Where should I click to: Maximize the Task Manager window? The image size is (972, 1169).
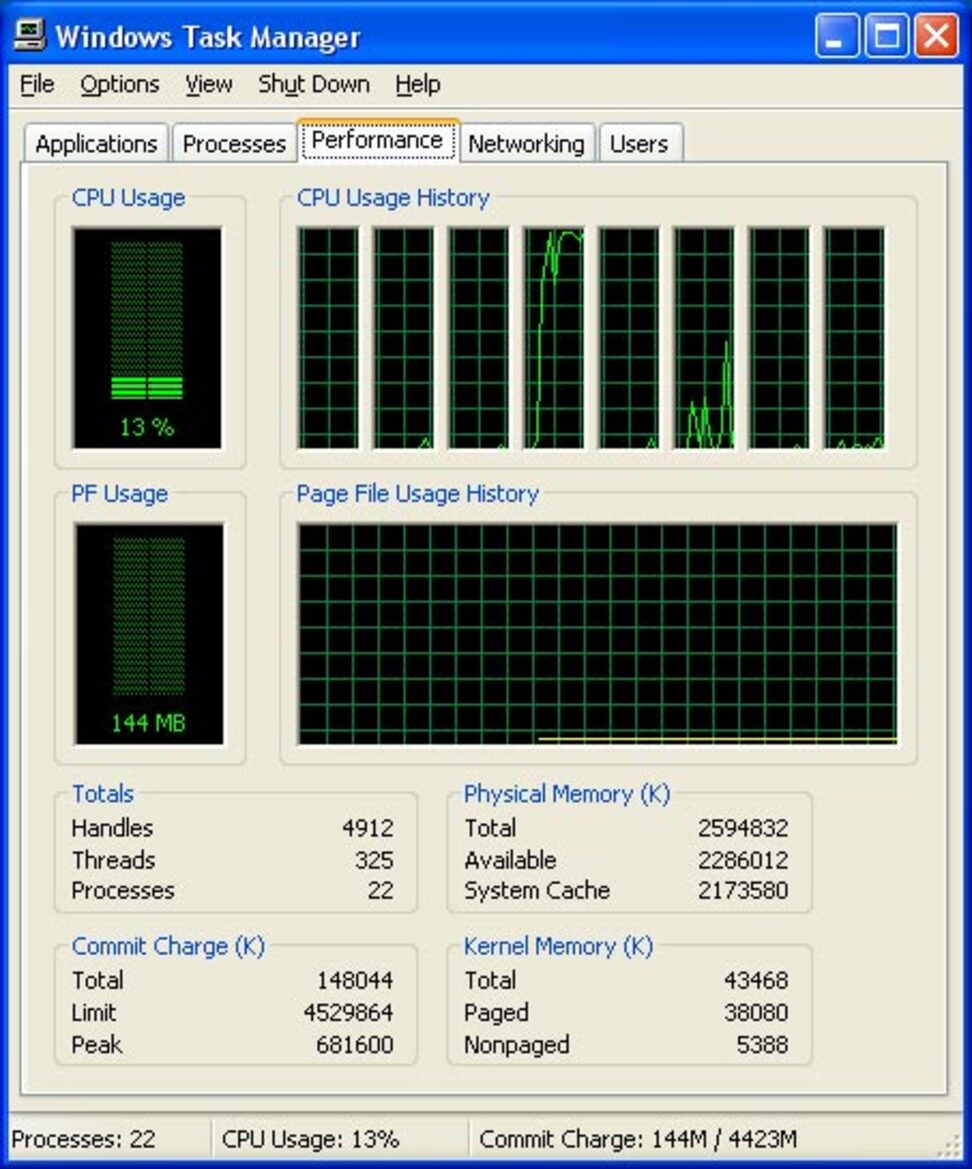click(x=887, y=35)
